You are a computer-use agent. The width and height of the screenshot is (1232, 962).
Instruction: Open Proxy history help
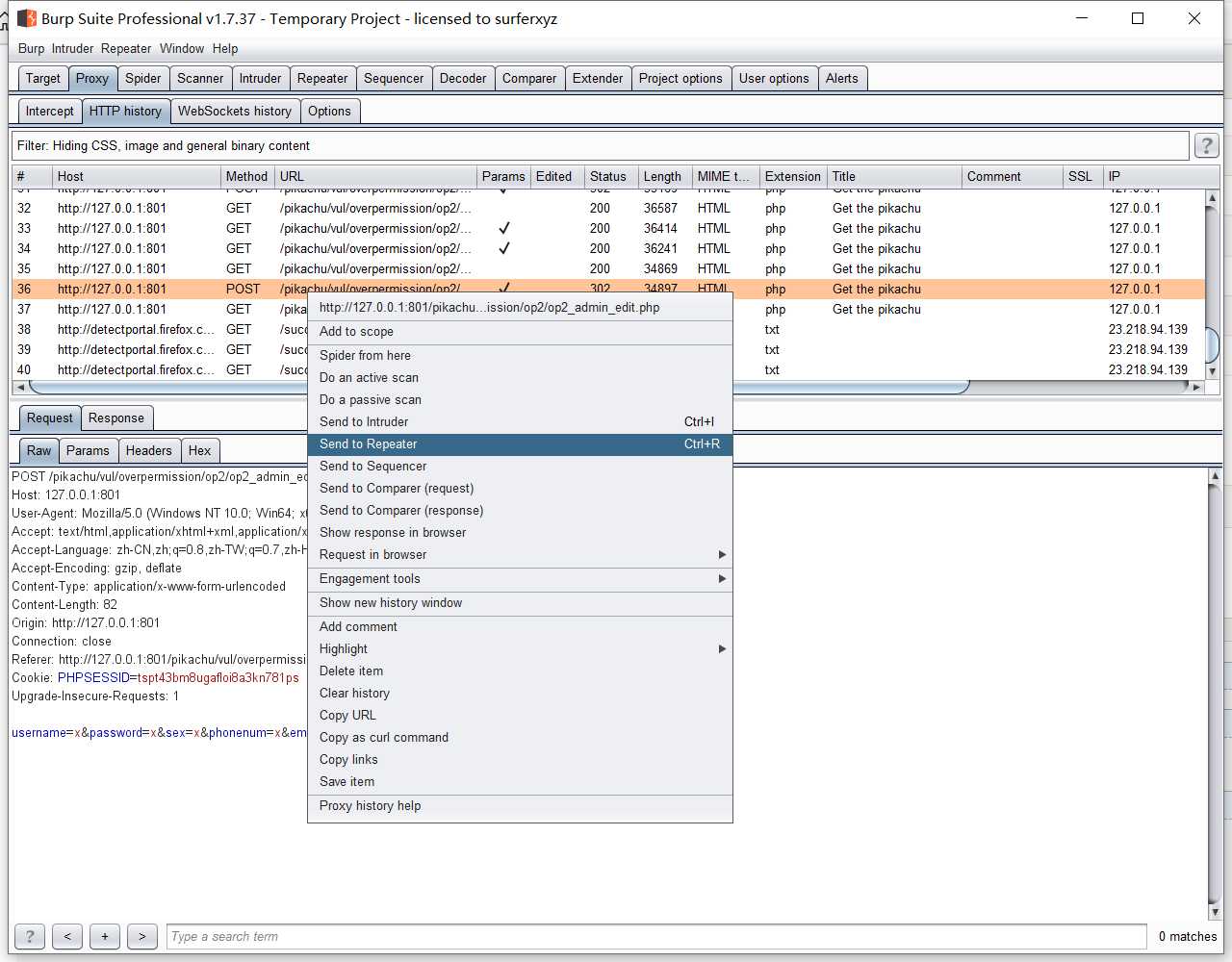520,805
